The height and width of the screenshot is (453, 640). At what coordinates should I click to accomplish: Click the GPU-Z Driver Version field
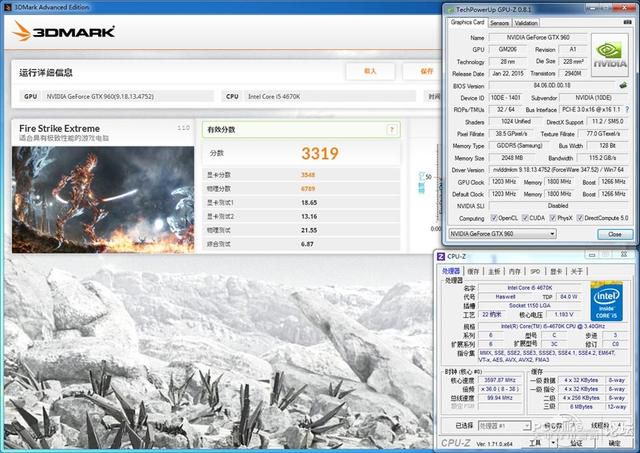tap(558, 169)
